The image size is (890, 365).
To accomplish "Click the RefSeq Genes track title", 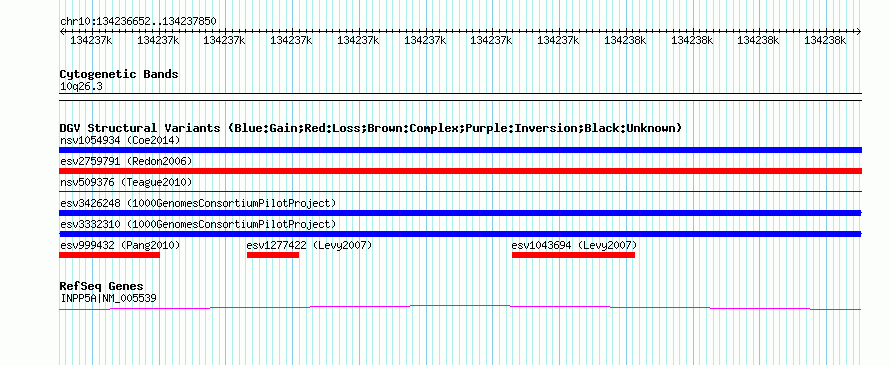I will pyautogui.click(x=102, y=286).
